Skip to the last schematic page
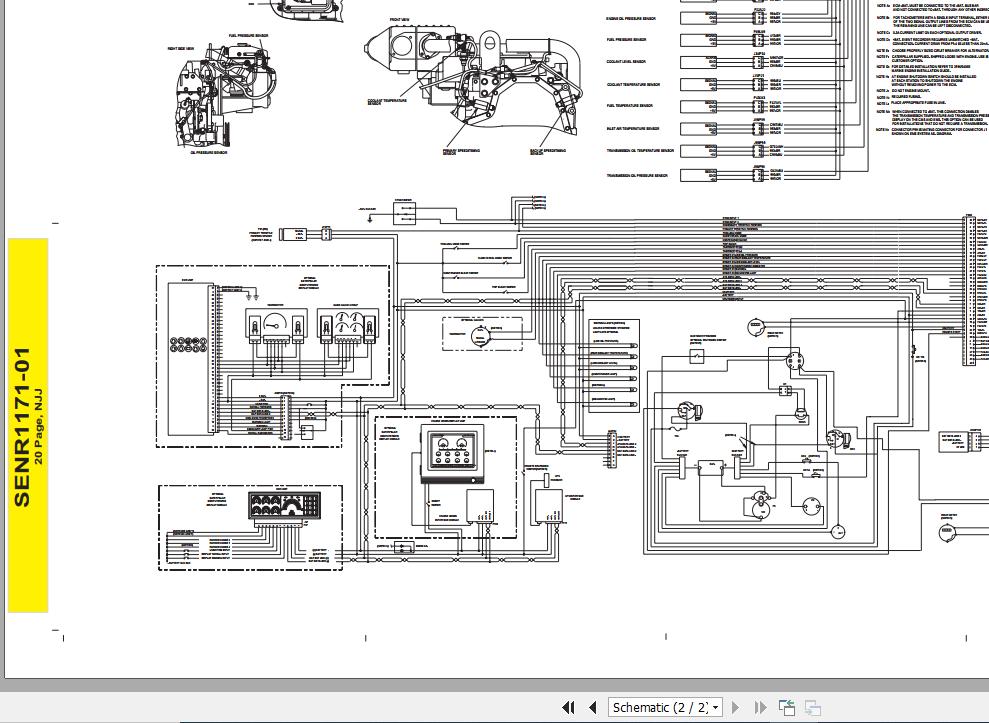989x723 pixels. coord(759,707)
